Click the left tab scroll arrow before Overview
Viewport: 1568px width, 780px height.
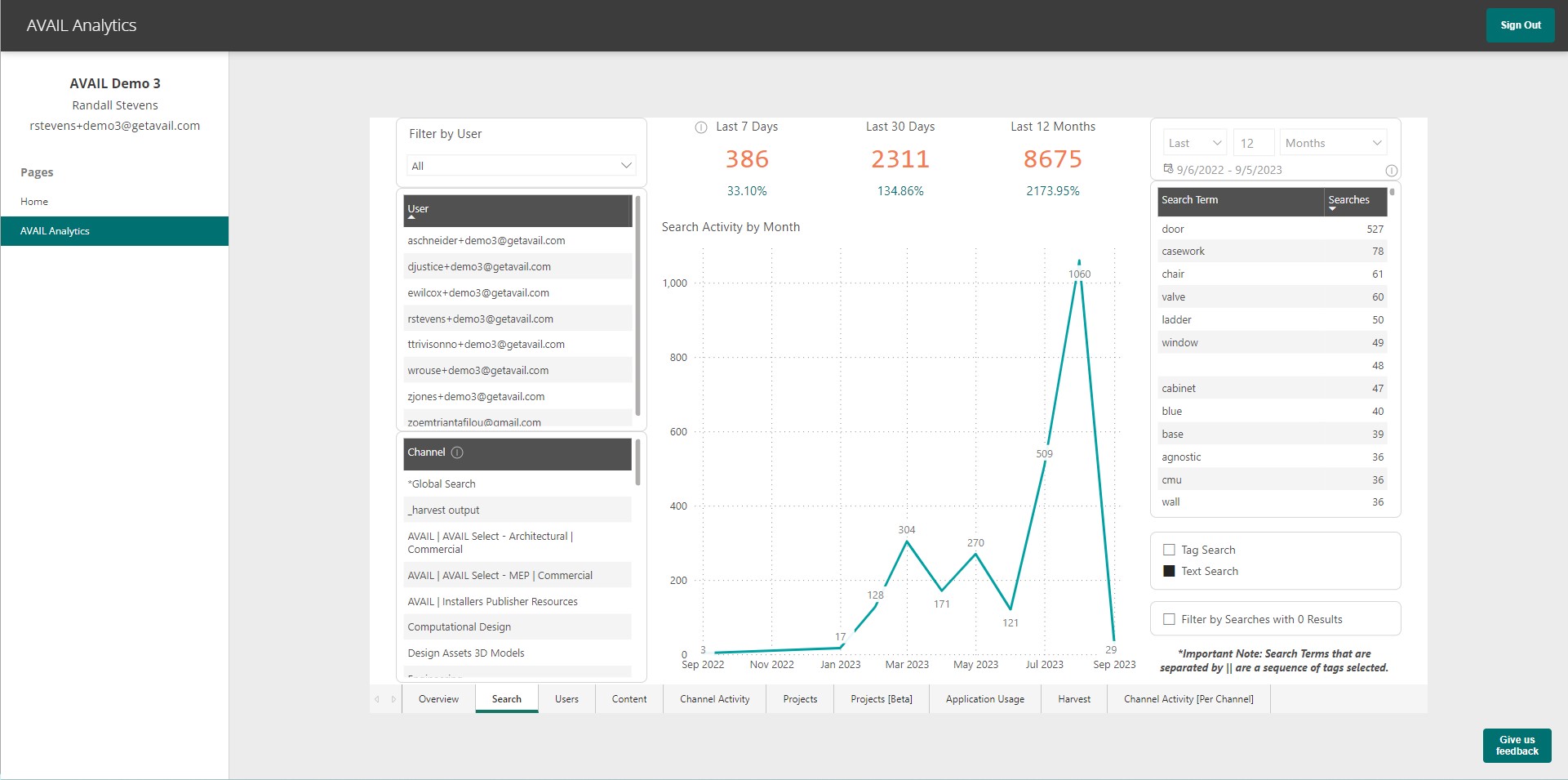coord(377,699)
